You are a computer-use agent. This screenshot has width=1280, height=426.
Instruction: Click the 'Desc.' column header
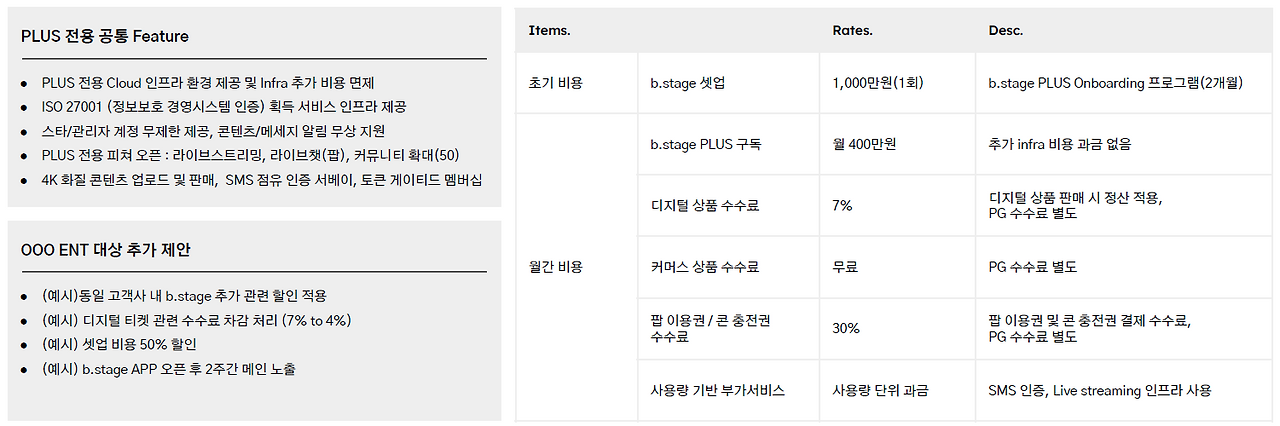point(1006,31)
